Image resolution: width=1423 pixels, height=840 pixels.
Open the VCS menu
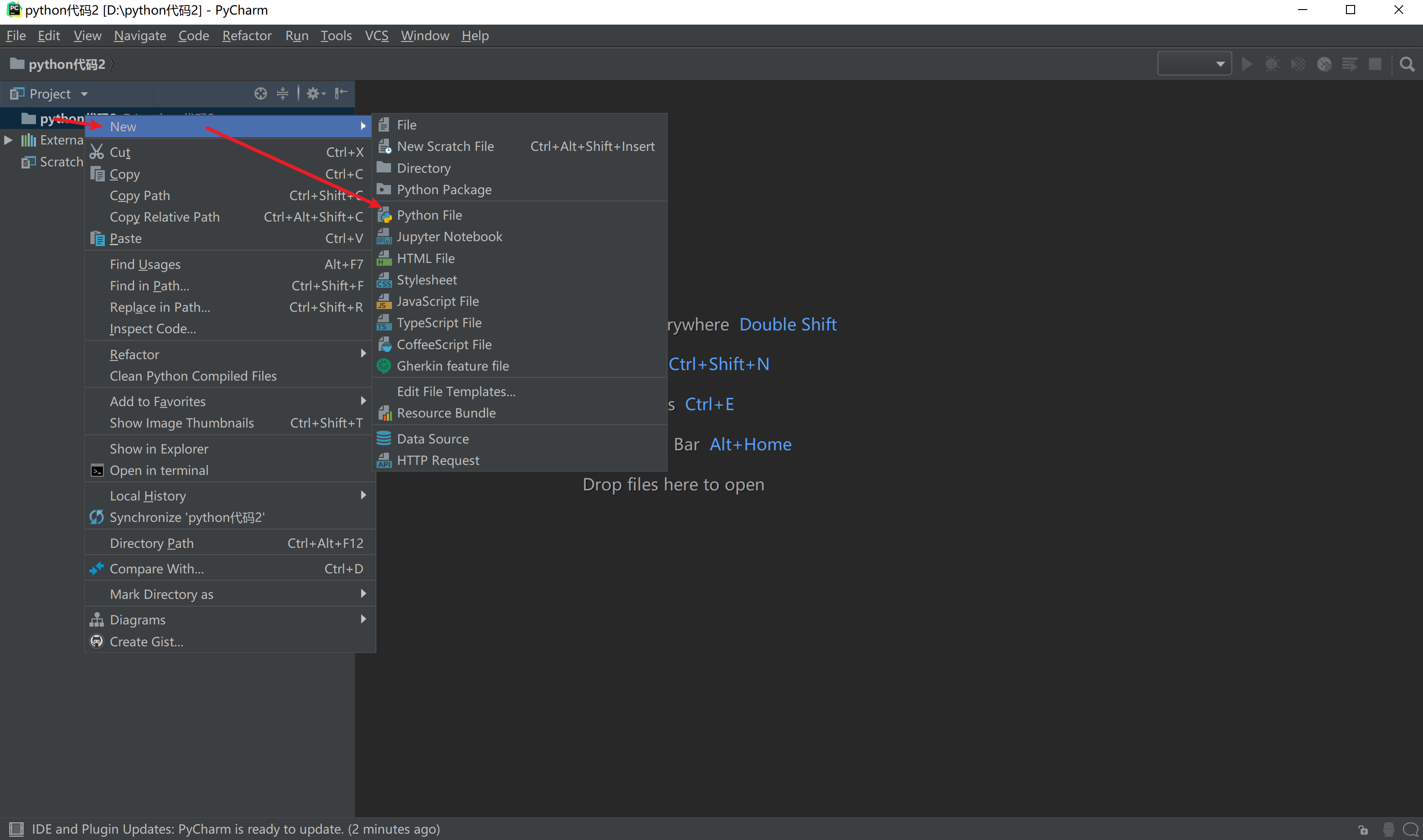click(x=376, y=36)
